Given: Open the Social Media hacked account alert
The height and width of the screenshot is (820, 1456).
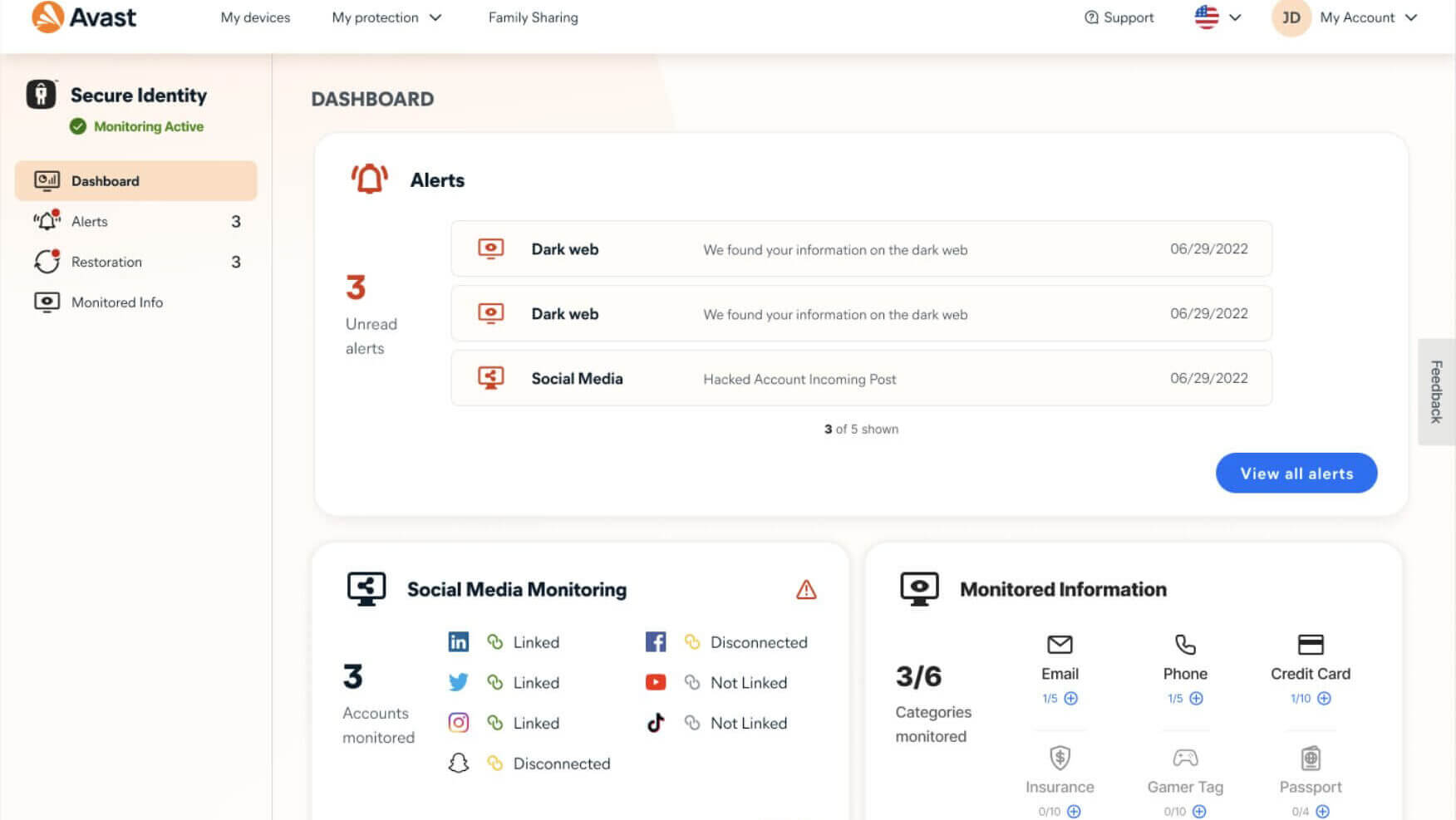Looking at the screenshot, I should click(861, 378).
